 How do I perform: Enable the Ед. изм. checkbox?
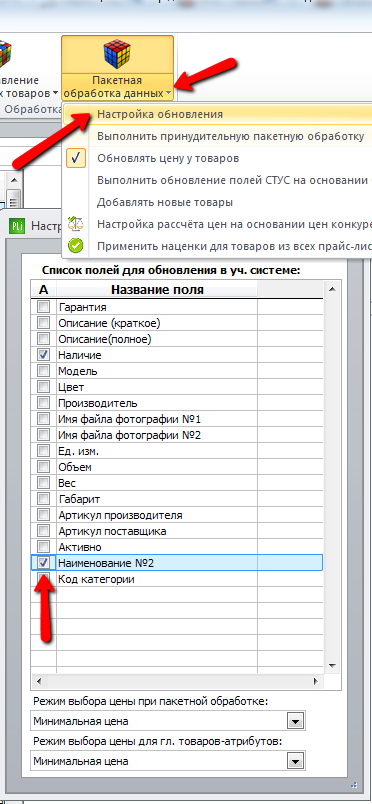44,451
